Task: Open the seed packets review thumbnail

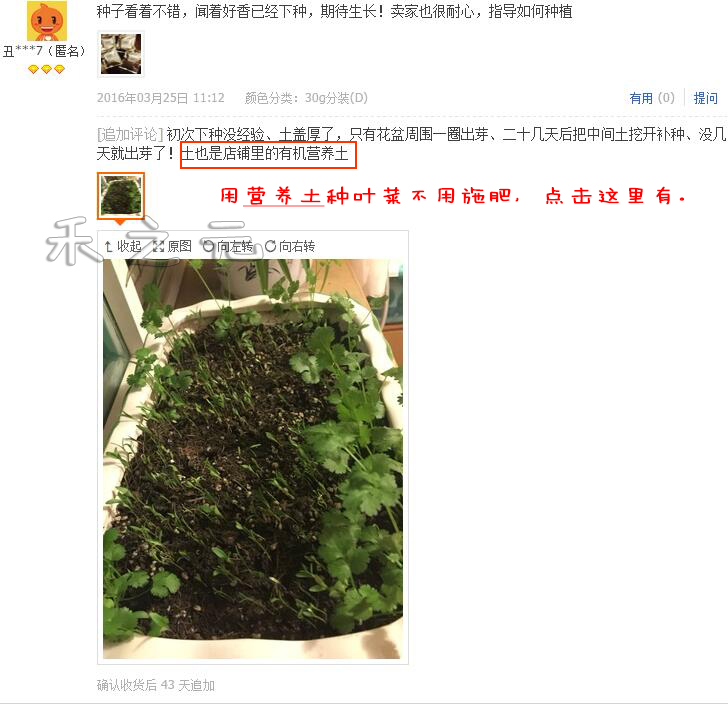Action: tap(121, 54)
